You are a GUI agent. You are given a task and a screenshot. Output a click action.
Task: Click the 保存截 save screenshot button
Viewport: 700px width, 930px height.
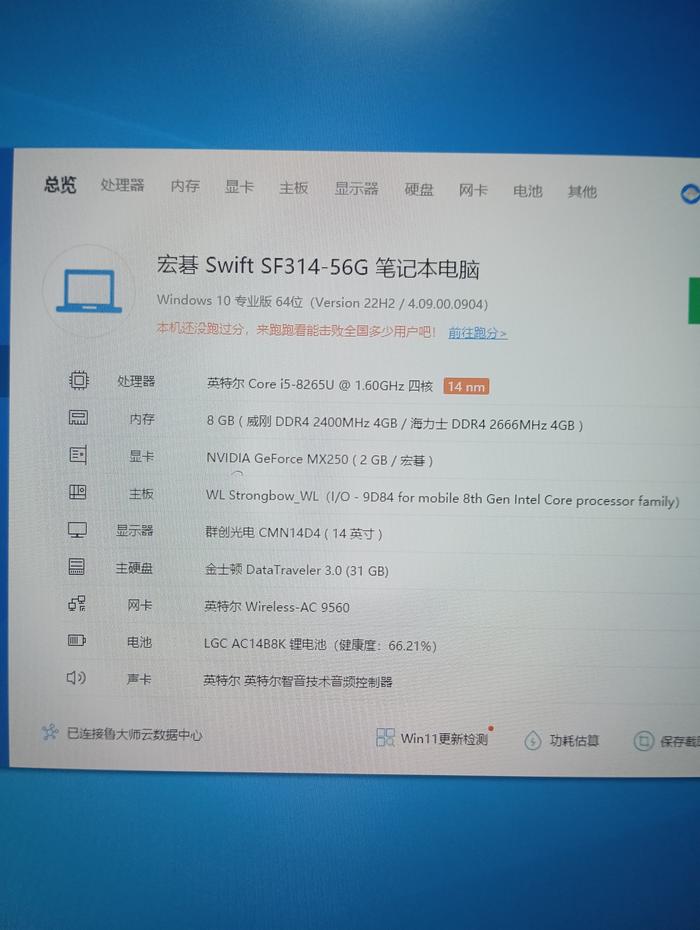(x=667, y=741)
